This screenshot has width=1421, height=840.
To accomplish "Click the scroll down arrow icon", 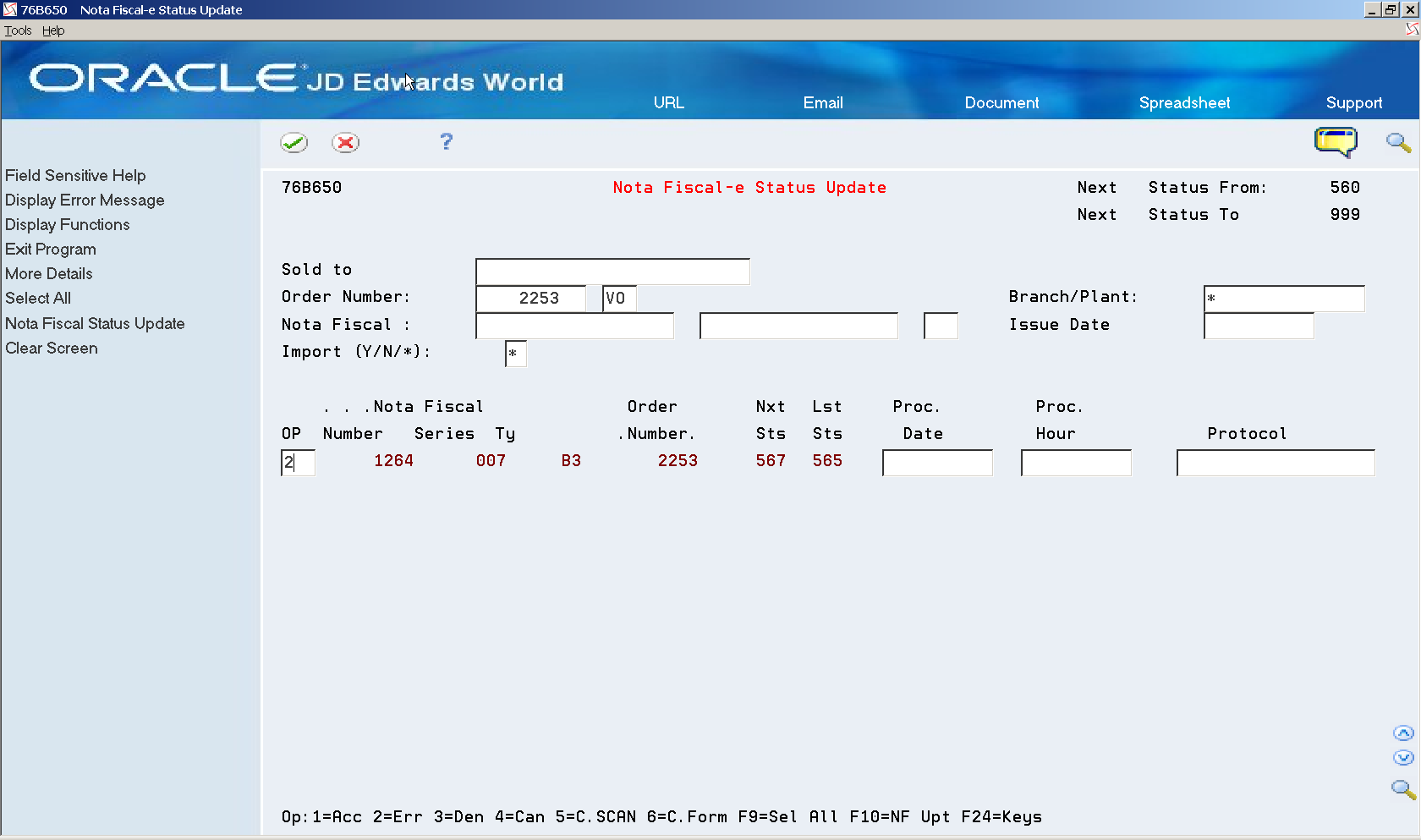I will [1403, 758].
